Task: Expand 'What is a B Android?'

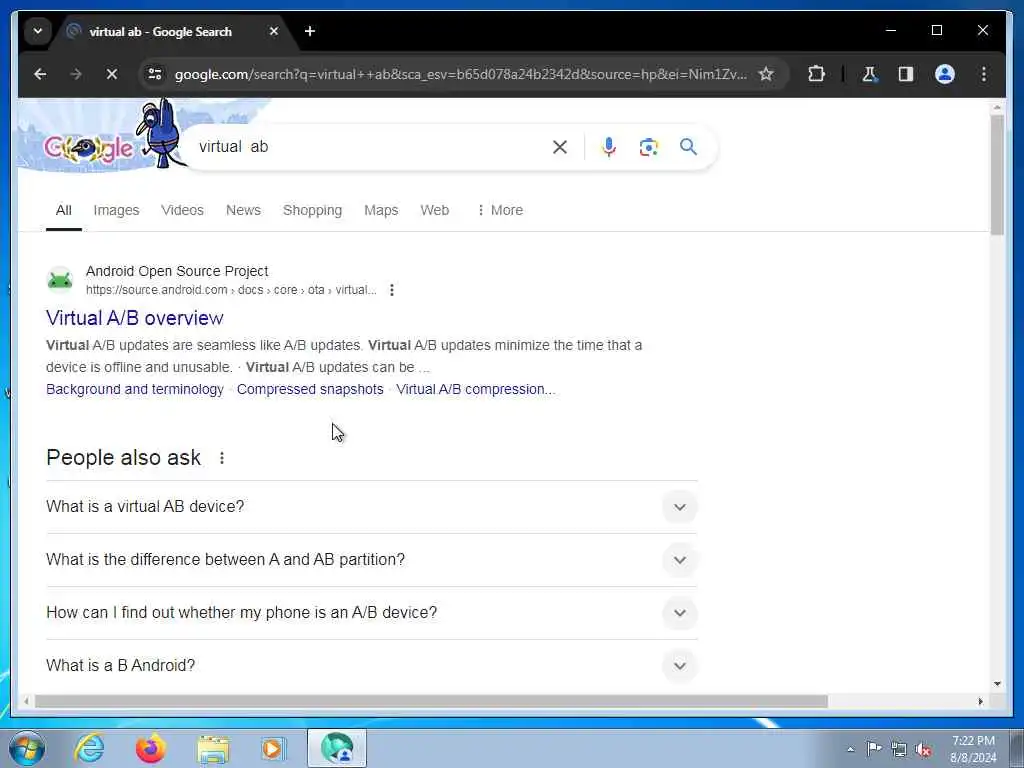Action: pos(372,665)
